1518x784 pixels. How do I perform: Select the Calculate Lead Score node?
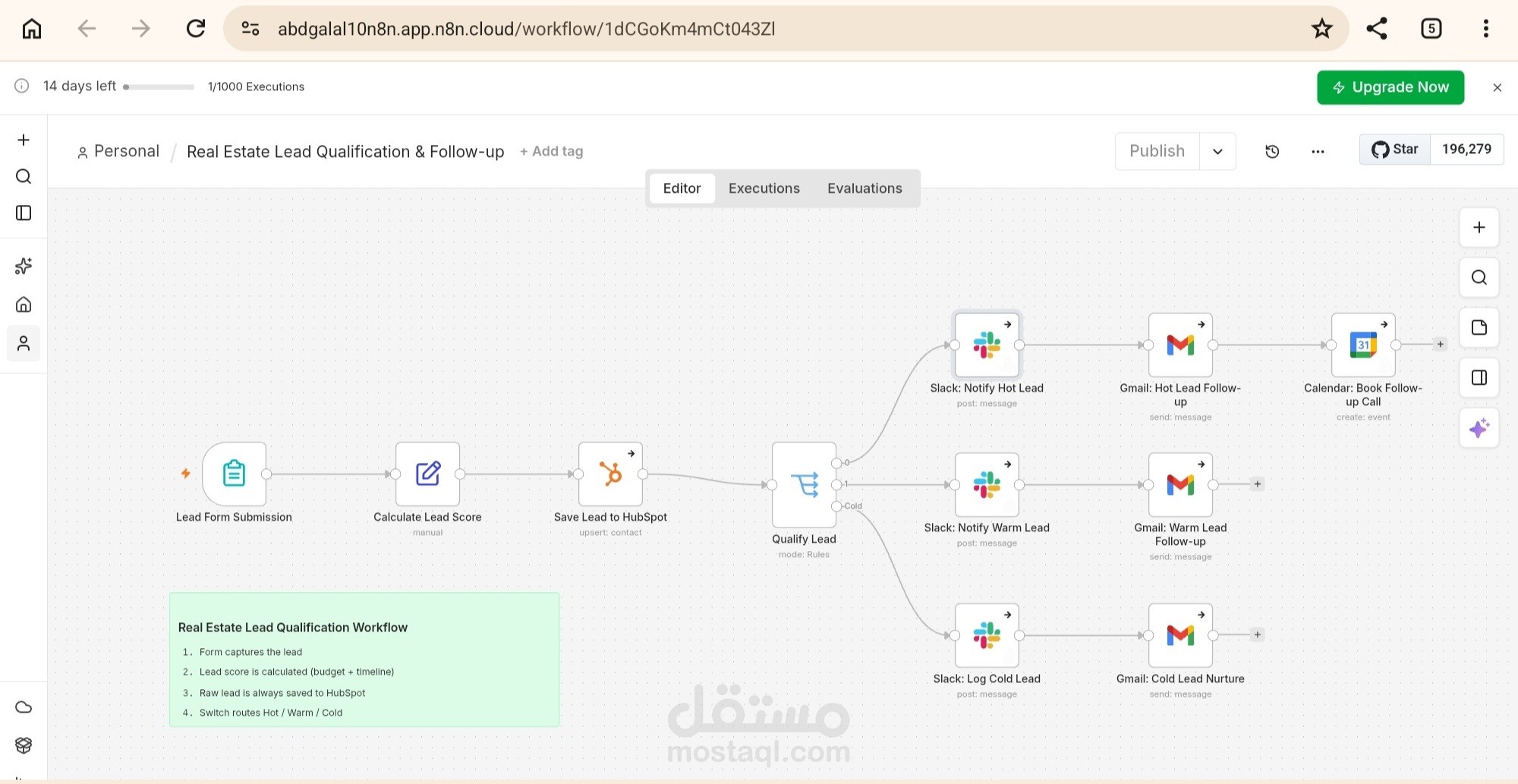(427, 474)
